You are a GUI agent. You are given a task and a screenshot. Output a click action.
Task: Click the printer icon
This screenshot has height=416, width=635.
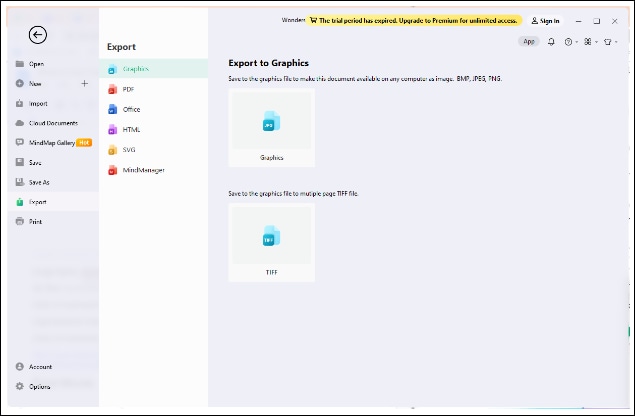(x=19, y=221)
